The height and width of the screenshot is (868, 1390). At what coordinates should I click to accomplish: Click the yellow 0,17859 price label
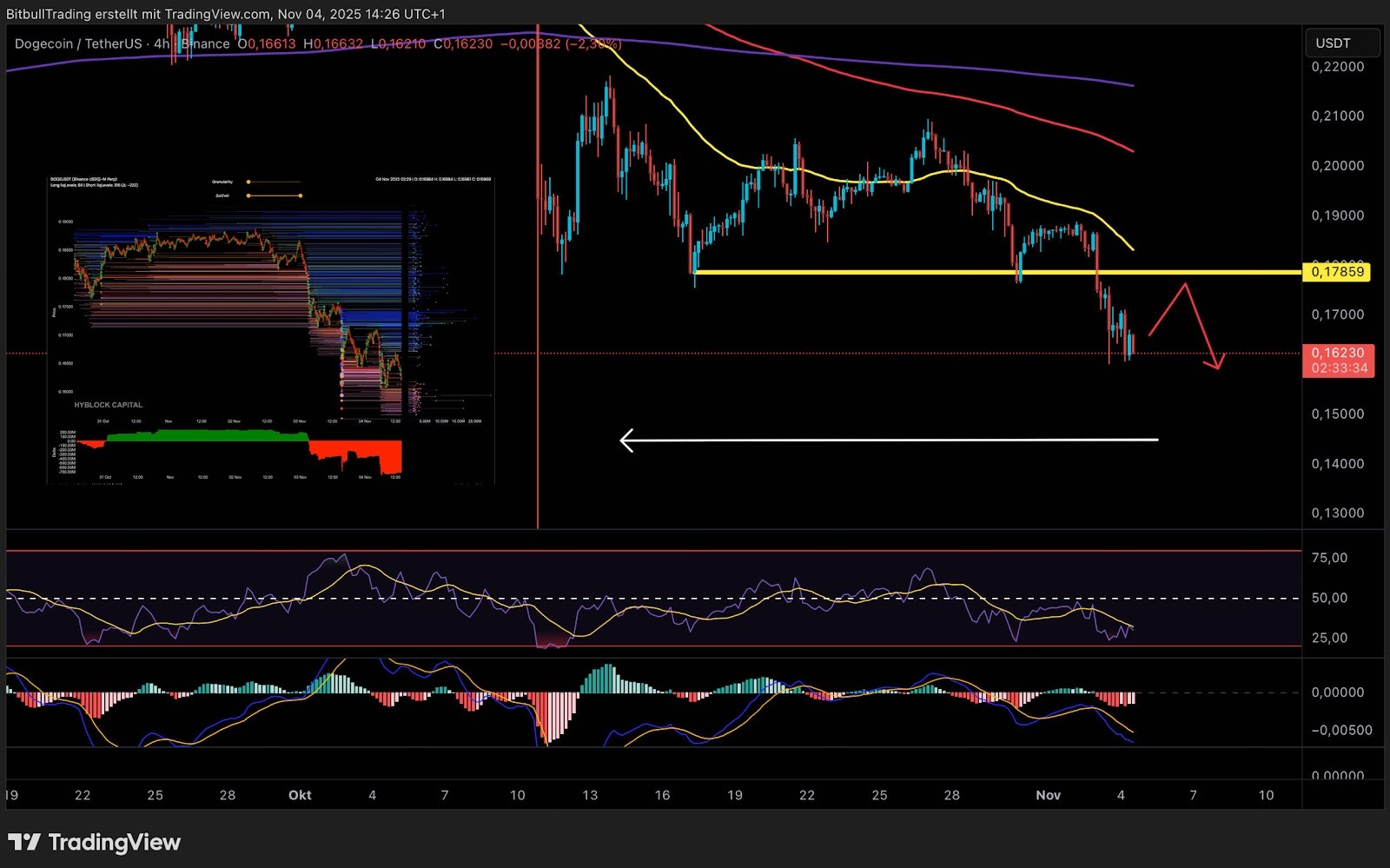(x=1337, y=272)
